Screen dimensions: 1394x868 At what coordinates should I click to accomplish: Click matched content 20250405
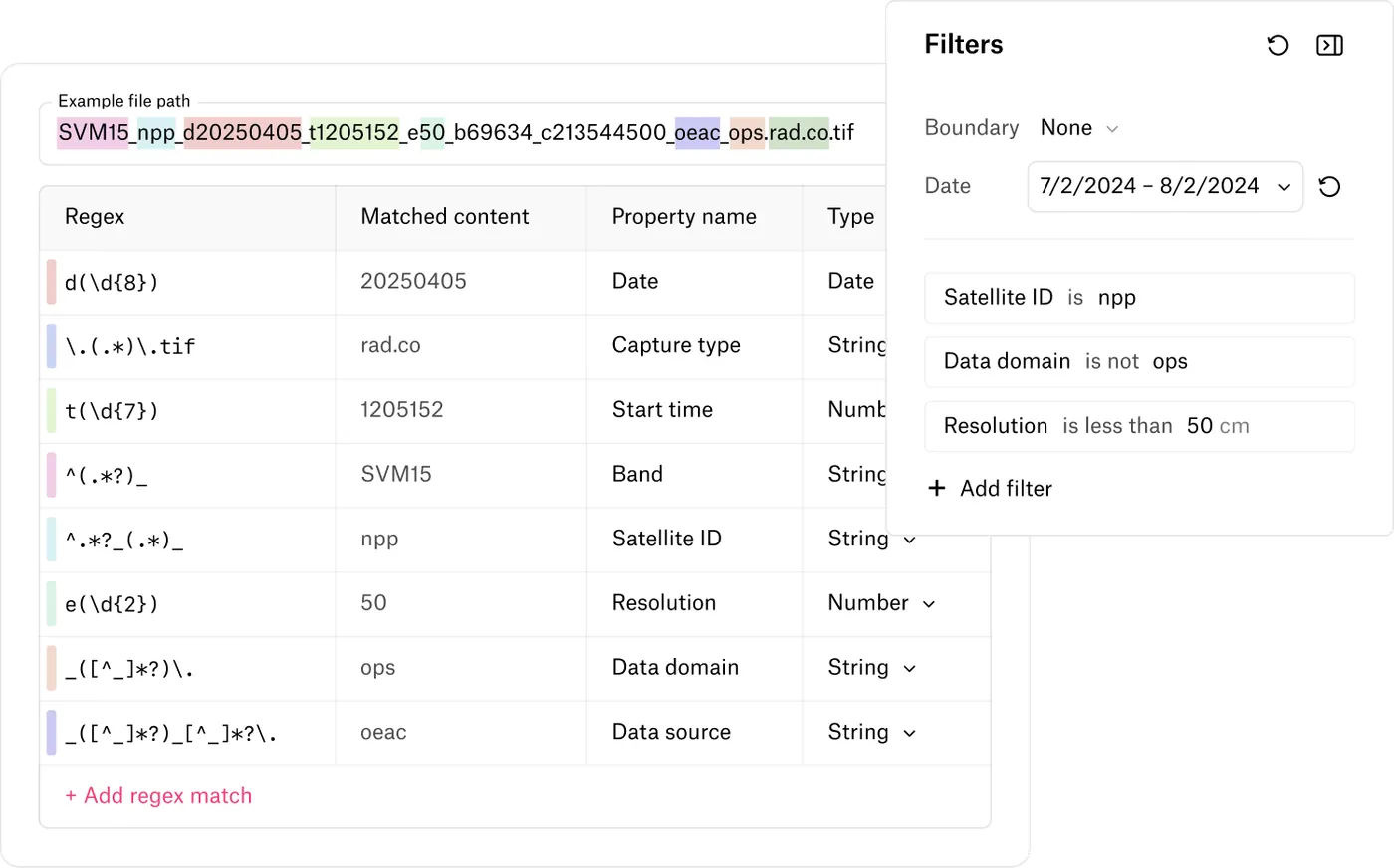pyautogui.click(x=413, y=281)
